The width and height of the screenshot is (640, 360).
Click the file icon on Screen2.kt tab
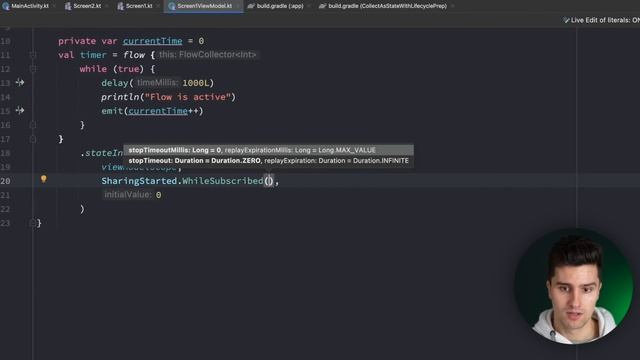coord(68,6)
